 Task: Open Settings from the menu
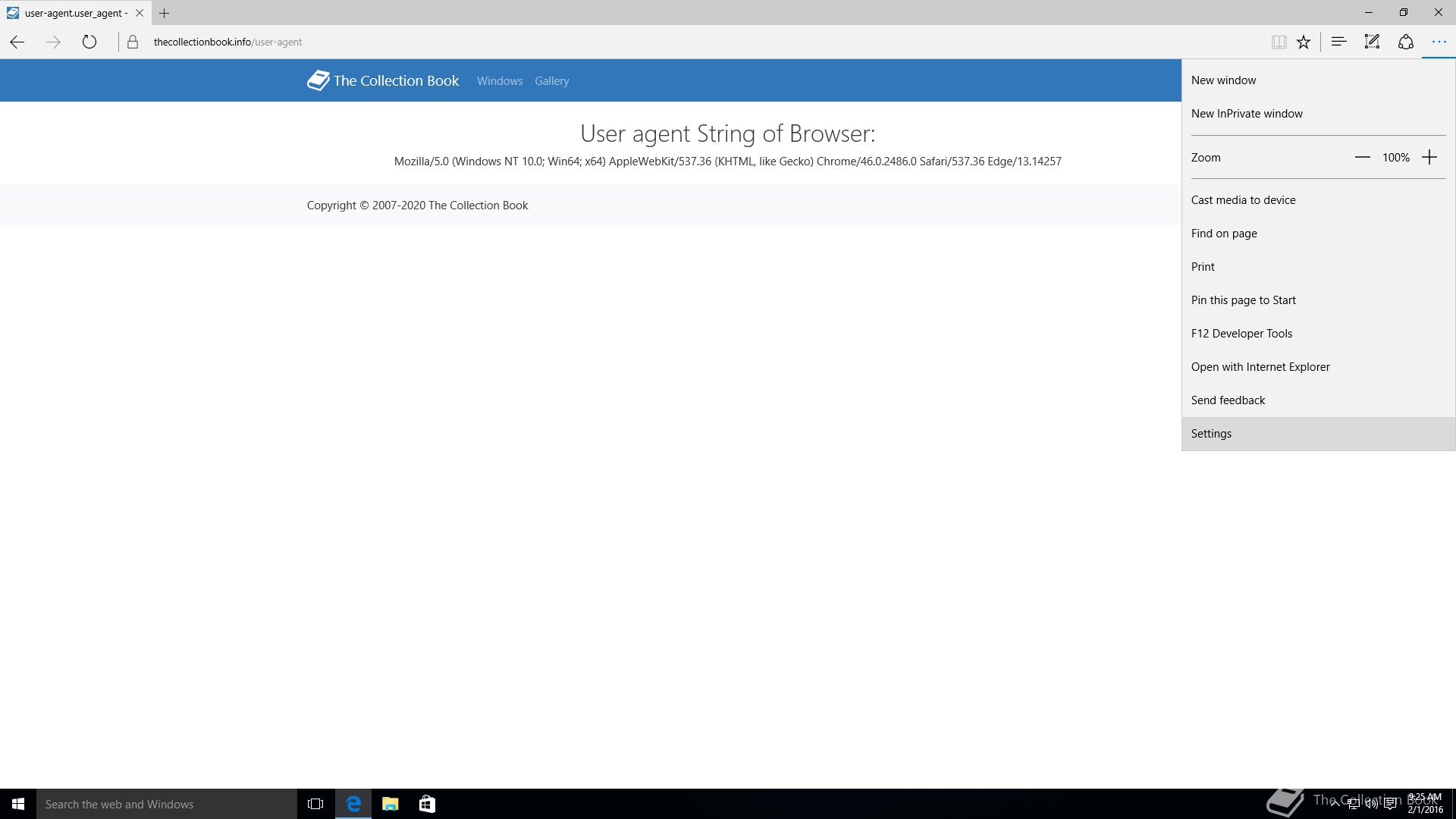click(x=1211, y=434)
